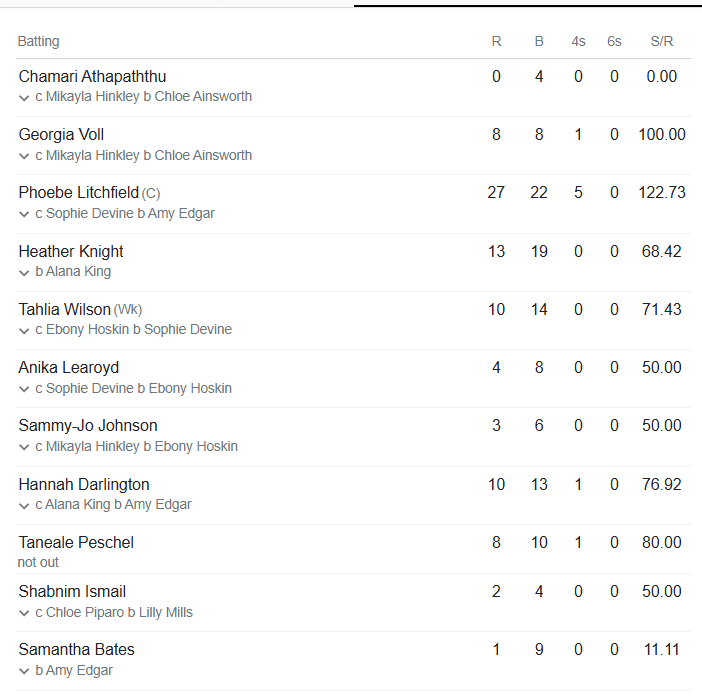Toggle Samantha Bates' dismissal chevron

[x=24, y=671]
